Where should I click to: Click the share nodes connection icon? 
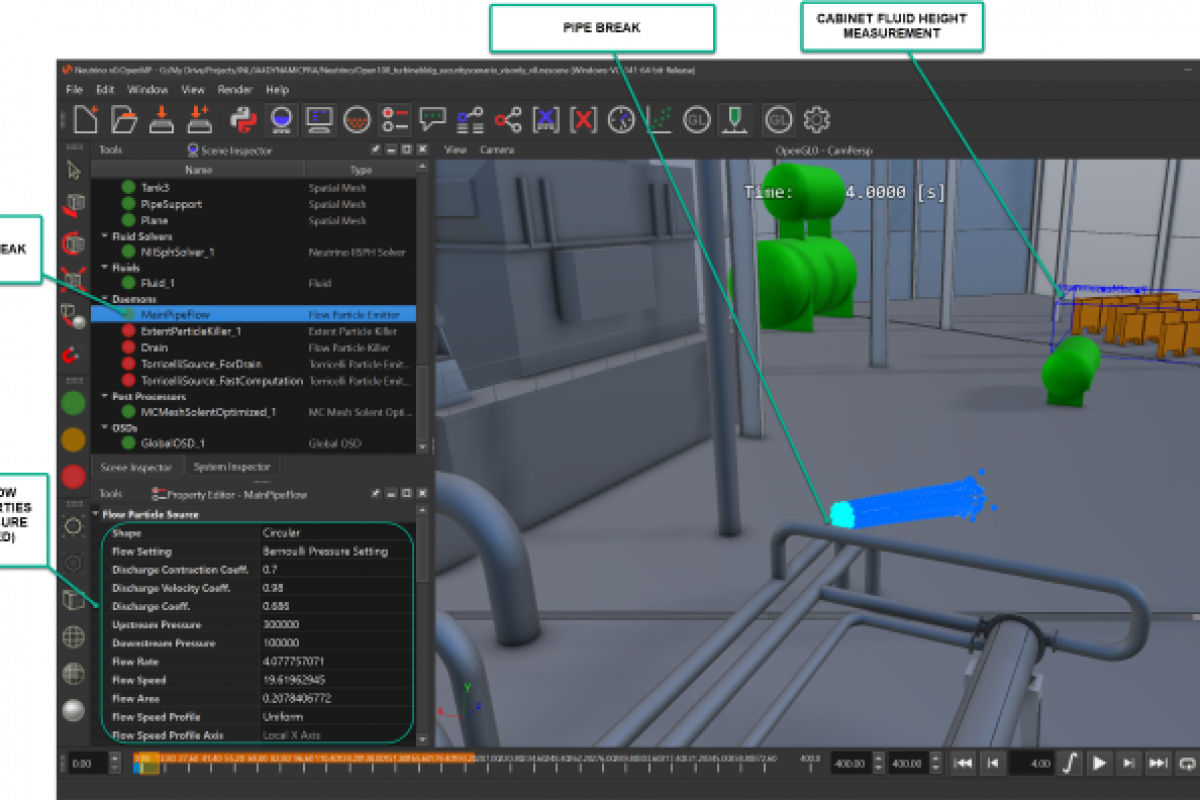point(508,120)
